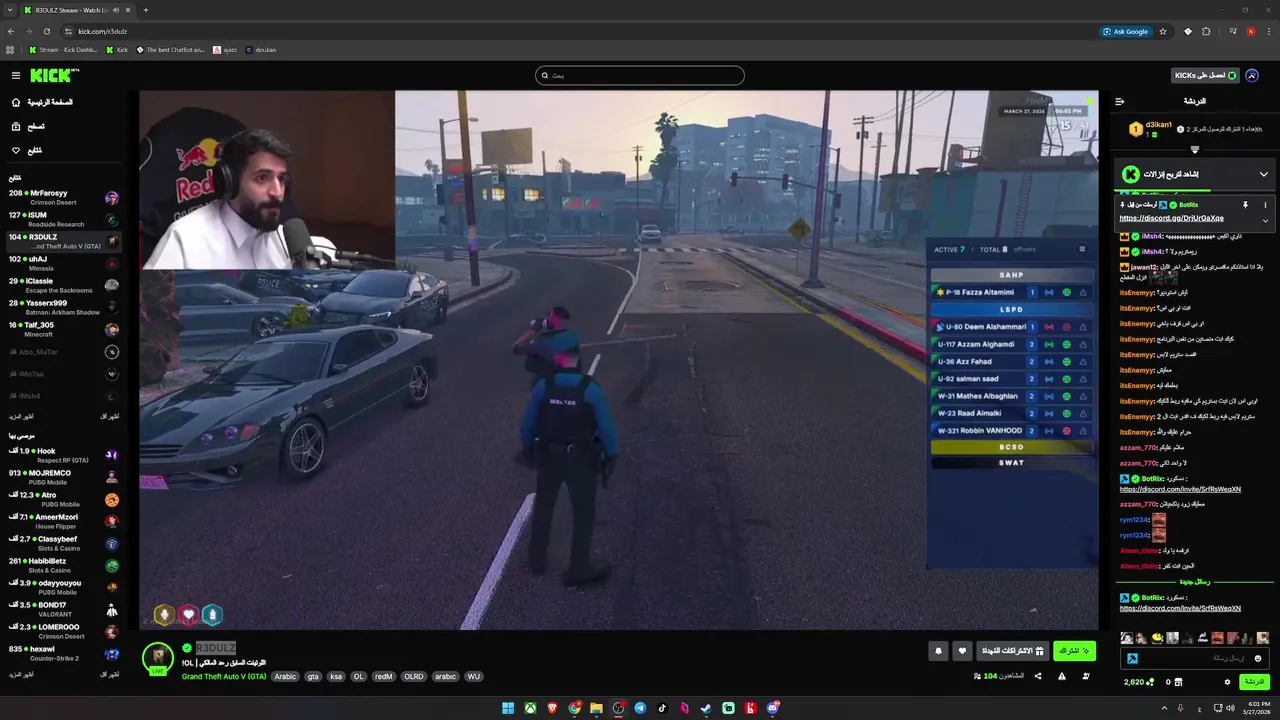Open the viewer list icon beside 104
This screenshot has height=720, width=1280.
977,676
